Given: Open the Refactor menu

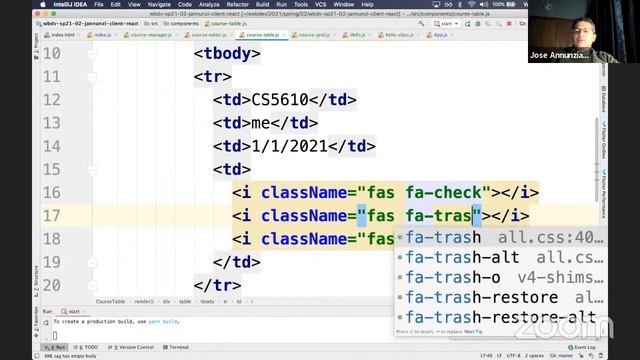Looking at the screenshot, I should click(x=238, y=4).
